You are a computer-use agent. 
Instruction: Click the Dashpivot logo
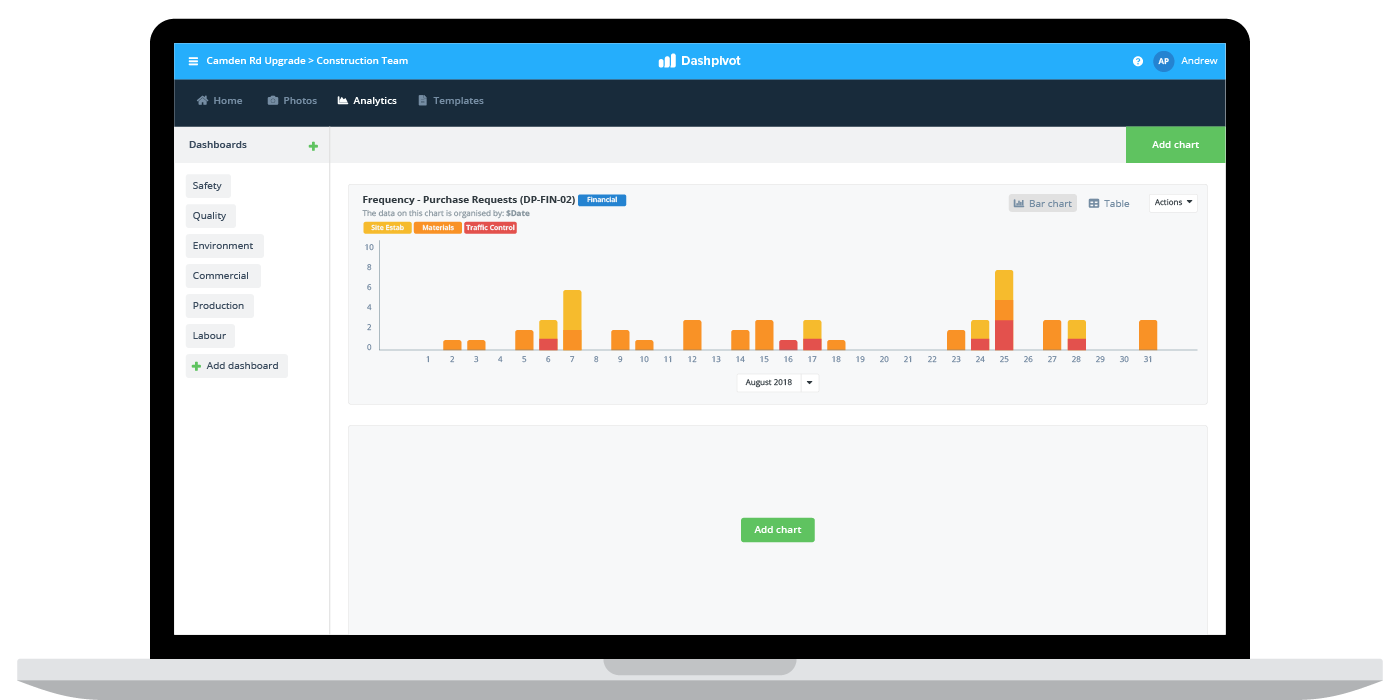(699, 61)
